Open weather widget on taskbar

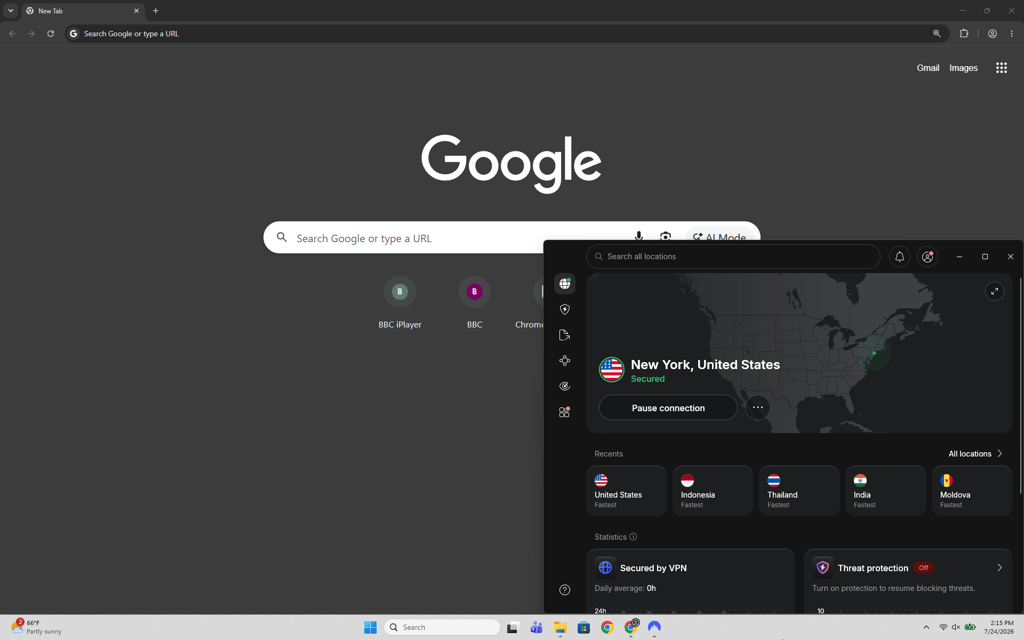pyautogui.click(x=37, y=627)
